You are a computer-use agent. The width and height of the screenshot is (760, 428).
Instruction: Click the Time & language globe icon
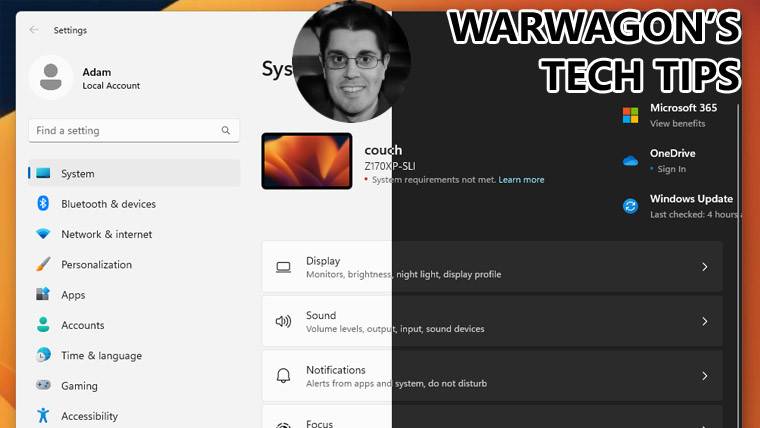pos(43,355)
